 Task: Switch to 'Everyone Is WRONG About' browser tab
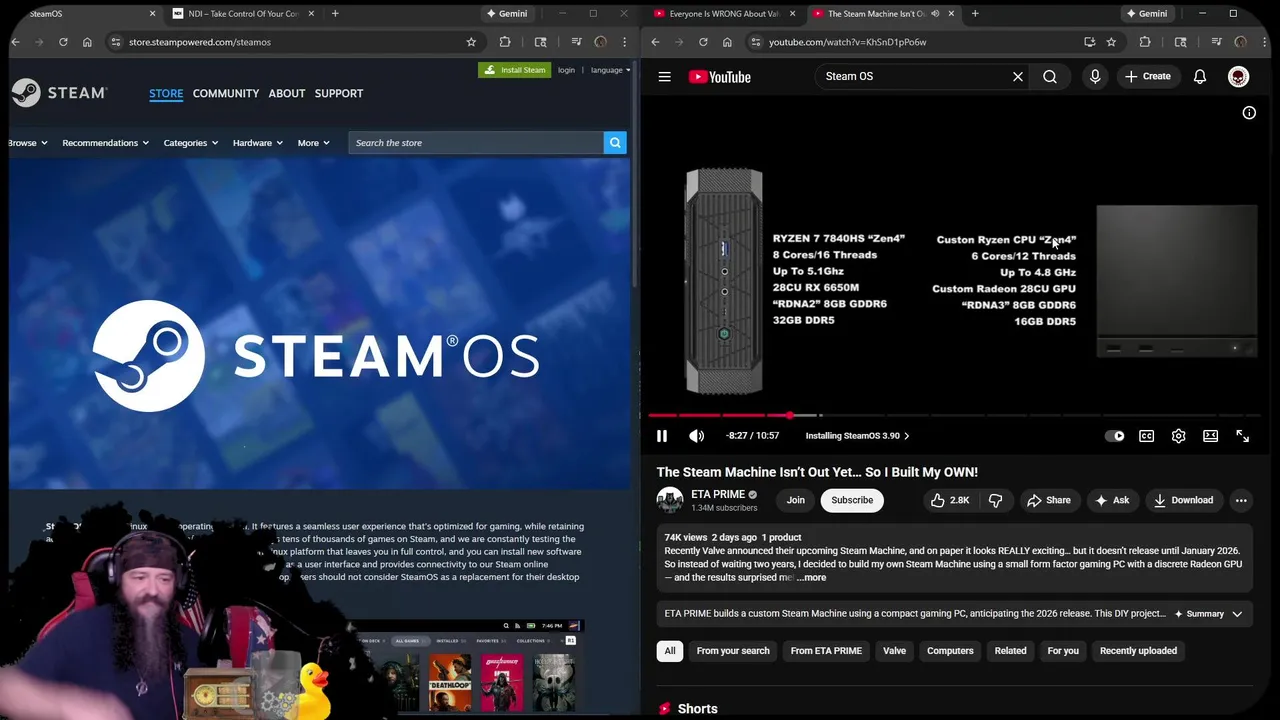[722, 14]
